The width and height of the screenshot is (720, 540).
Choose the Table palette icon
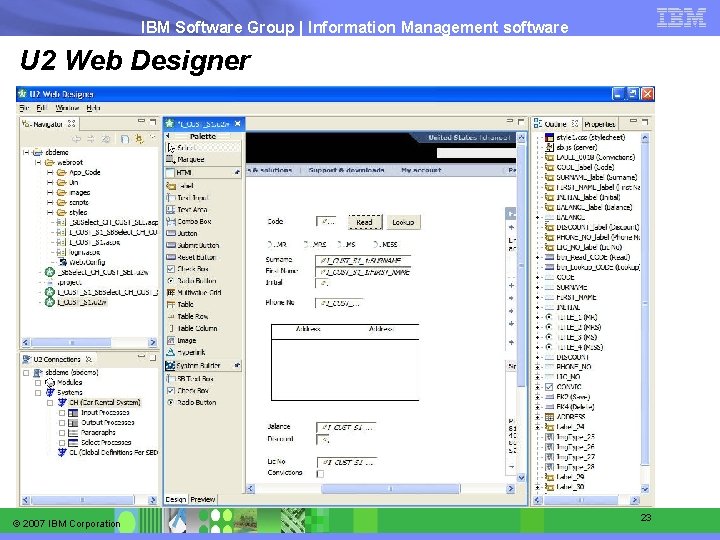pos(171,304)
